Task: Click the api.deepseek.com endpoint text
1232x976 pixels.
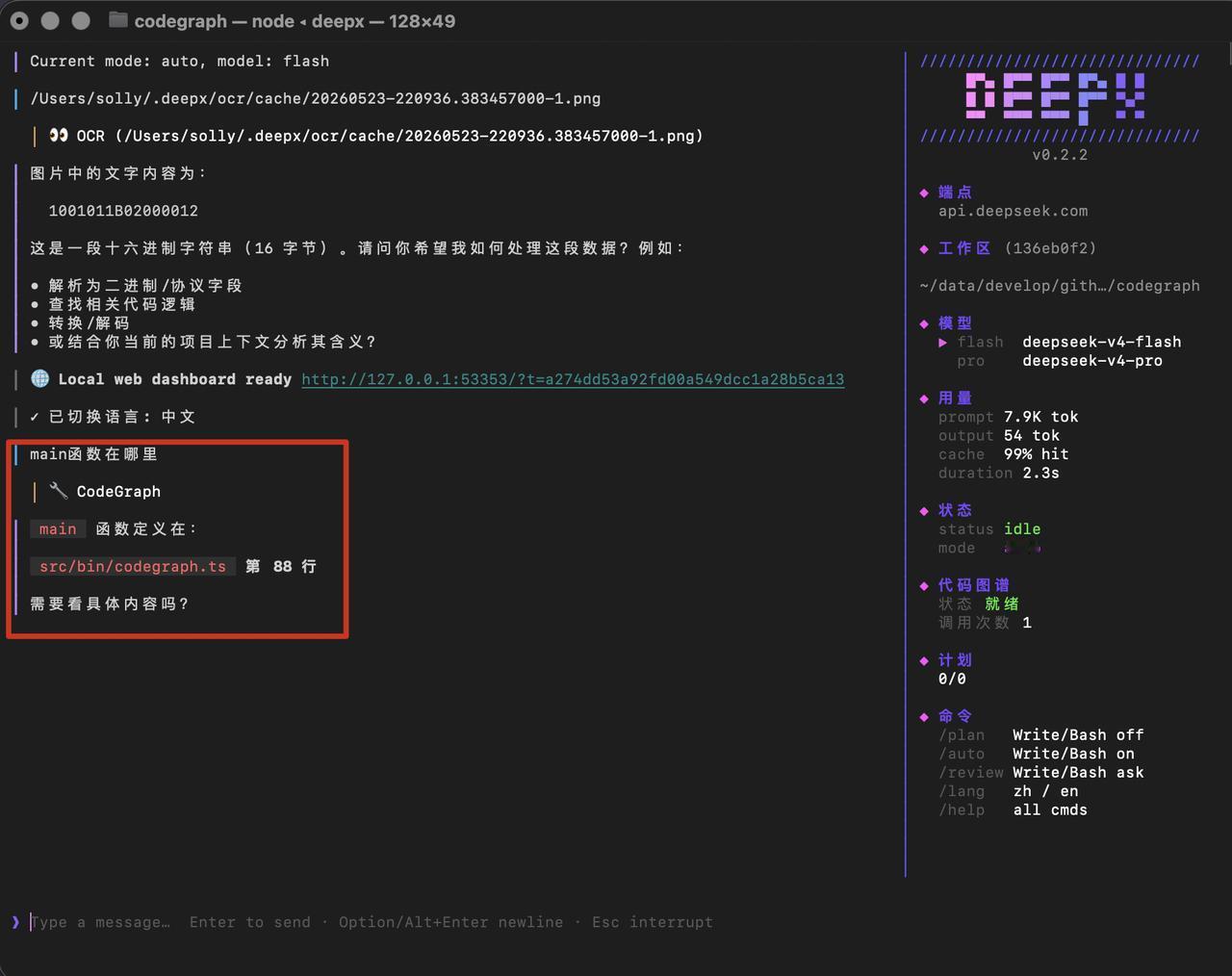Action: tap(1014, 211)
